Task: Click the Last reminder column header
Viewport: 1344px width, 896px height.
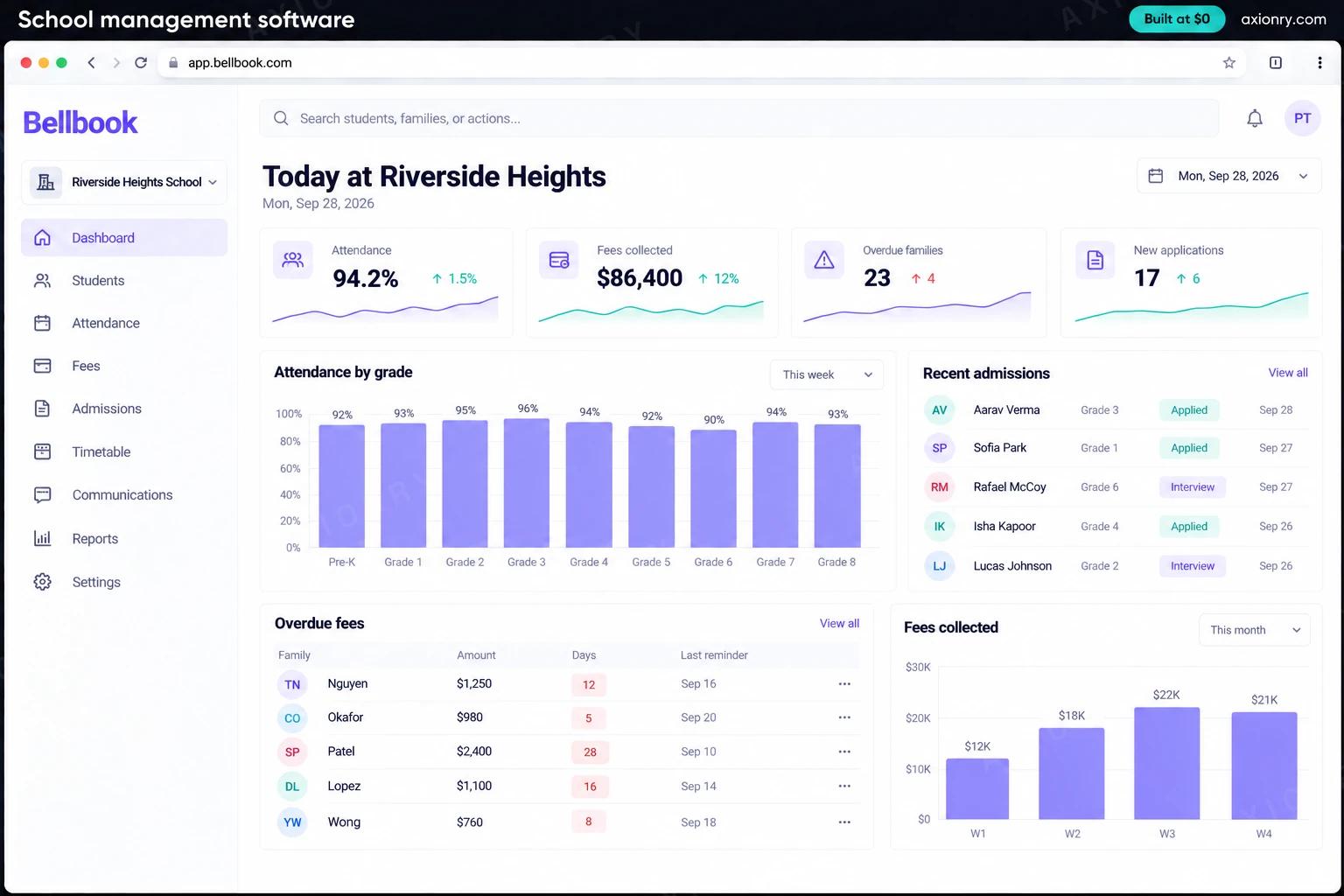Action: point(714,654)
